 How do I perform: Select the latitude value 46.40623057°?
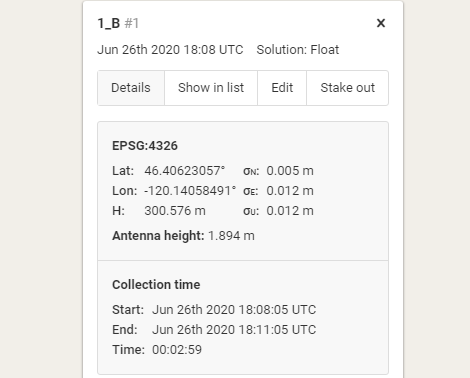[185, 171]
